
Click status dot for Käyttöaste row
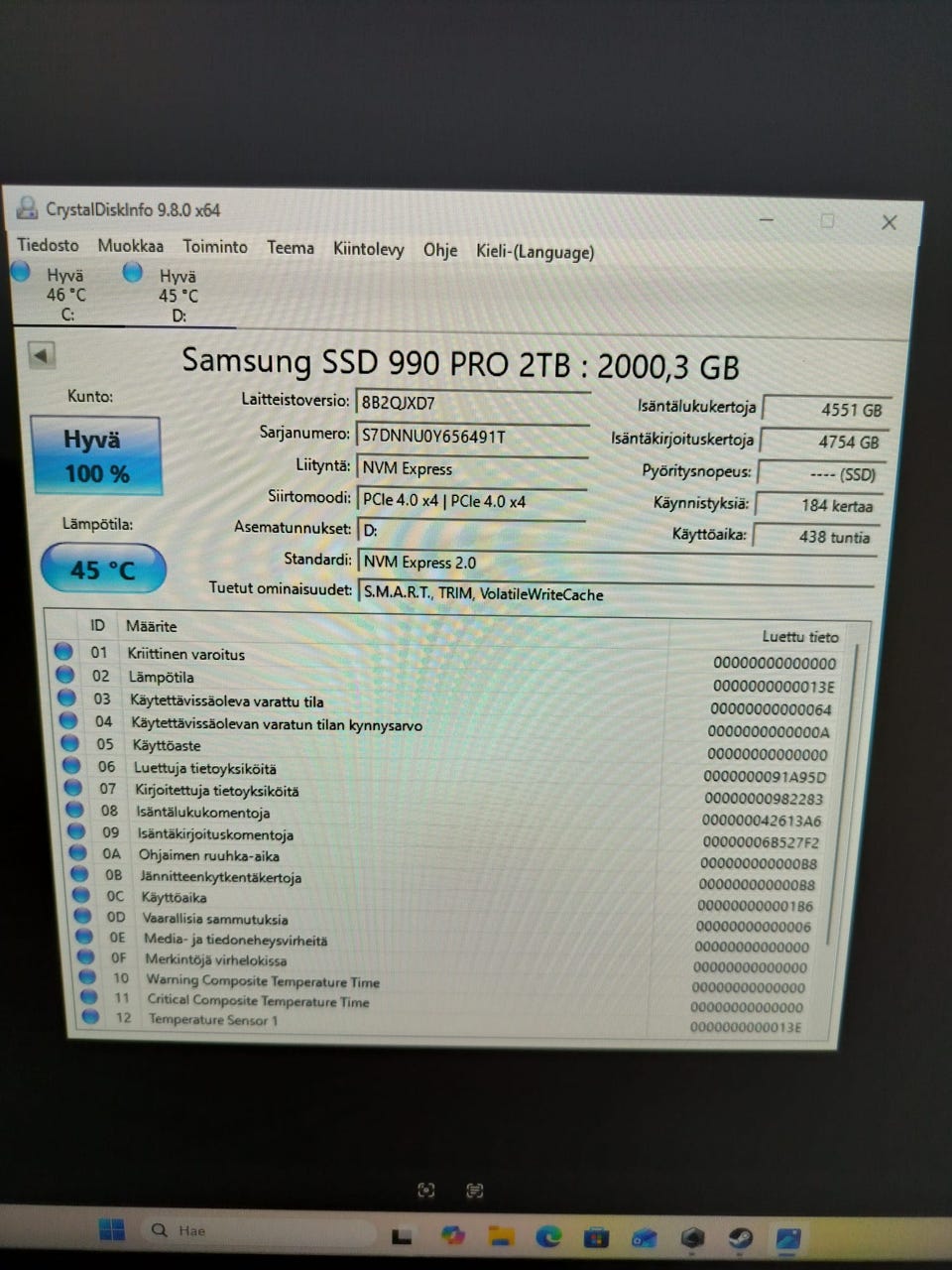pos(70,743)
